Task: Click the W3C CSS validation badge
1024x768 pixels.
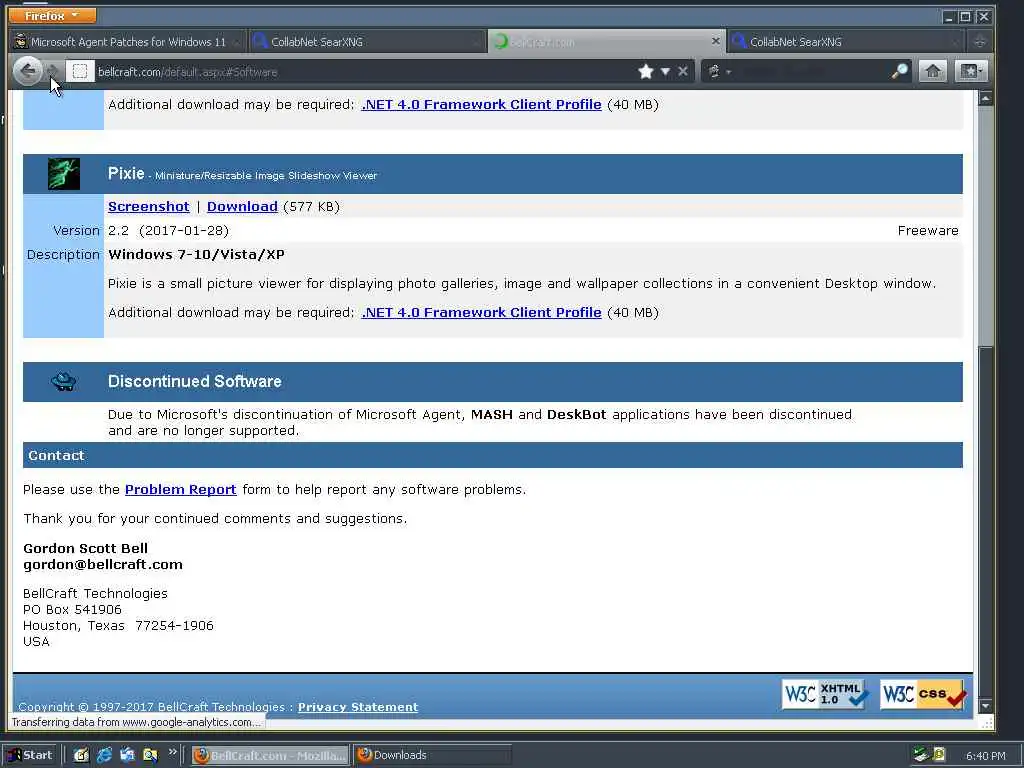Action: point(923,694)
